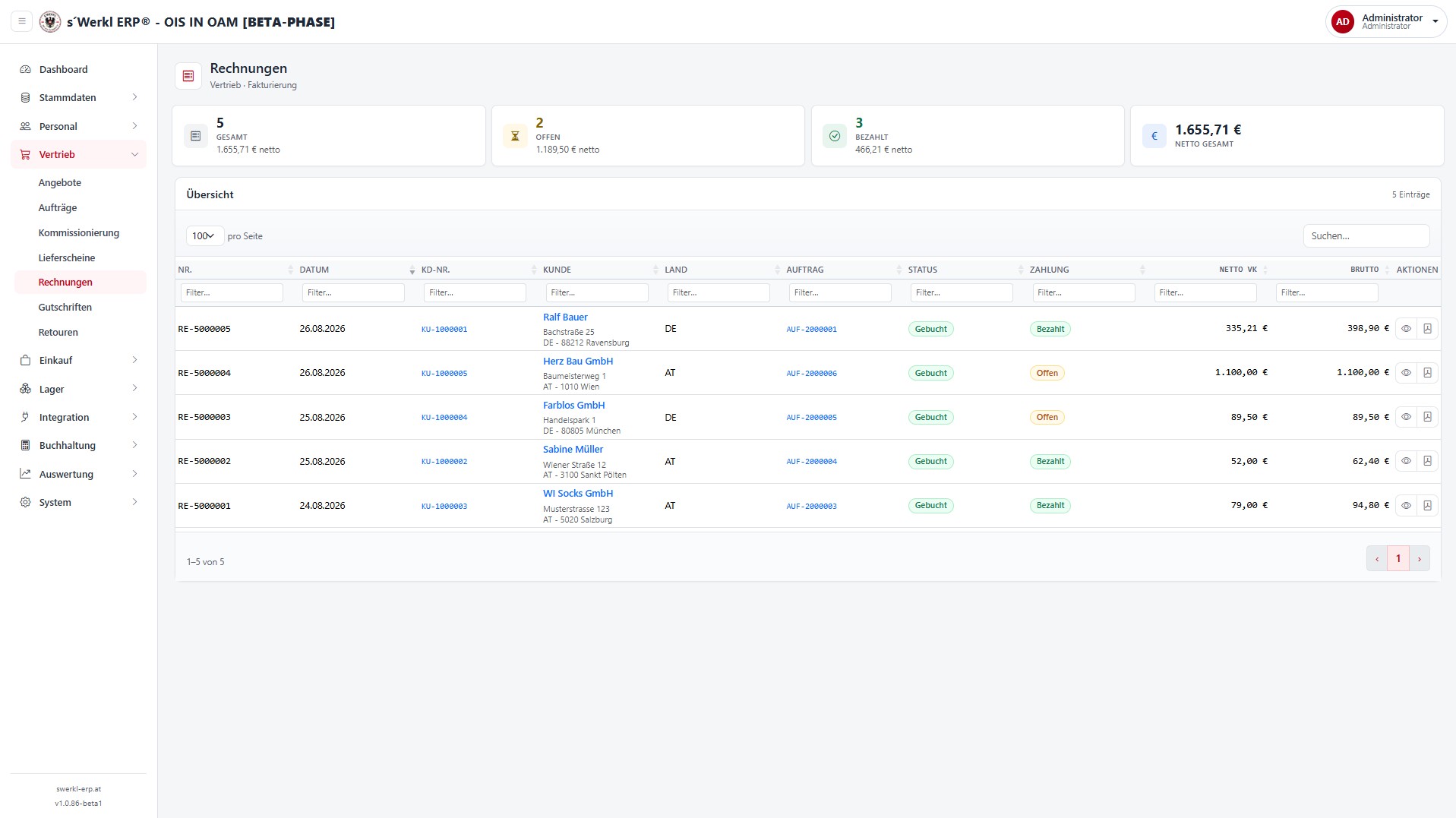The width and height of the screenshot is (1456, 818).
Task: Open Dashboard in the sidebar
Action: click(x=79, y=69)
